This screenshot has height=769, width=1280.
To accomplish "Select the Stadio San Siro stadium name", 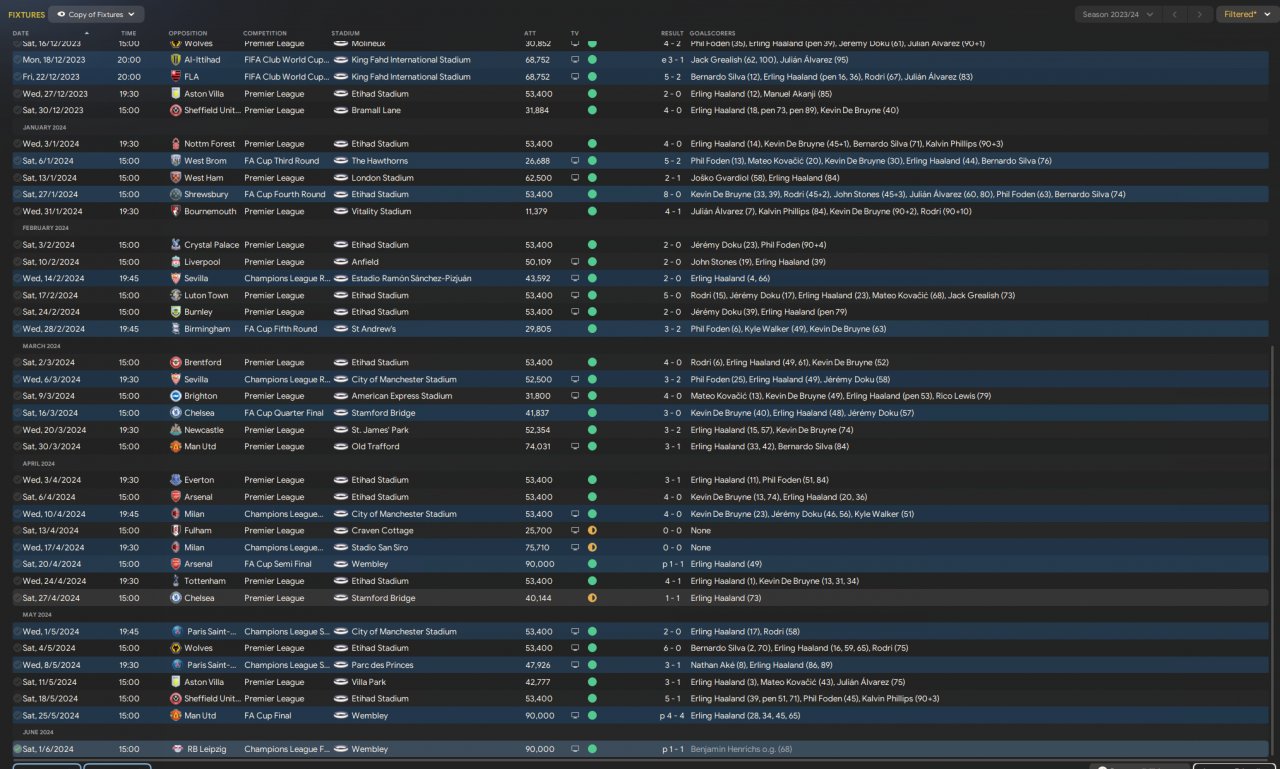I will 380,548.
